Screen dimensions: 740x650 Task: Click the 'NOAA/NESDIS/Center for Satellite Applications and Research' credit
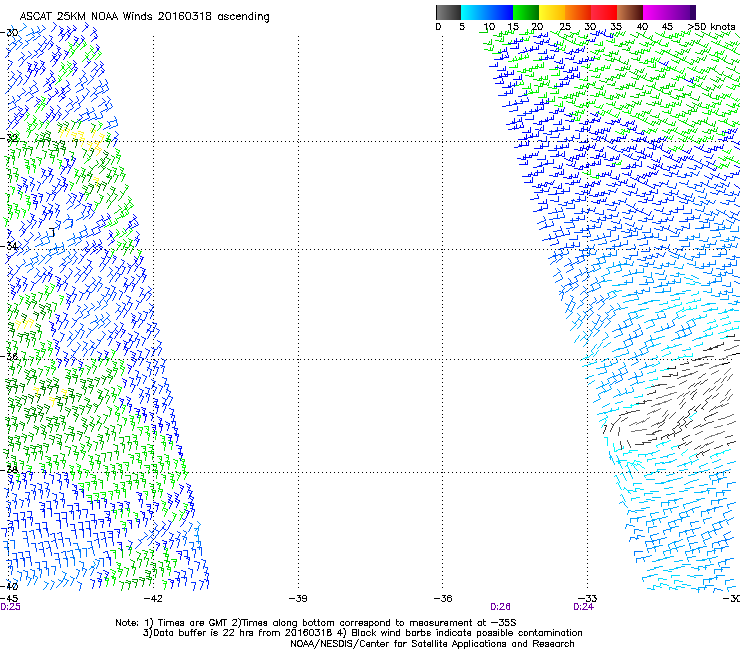[432, 644]
